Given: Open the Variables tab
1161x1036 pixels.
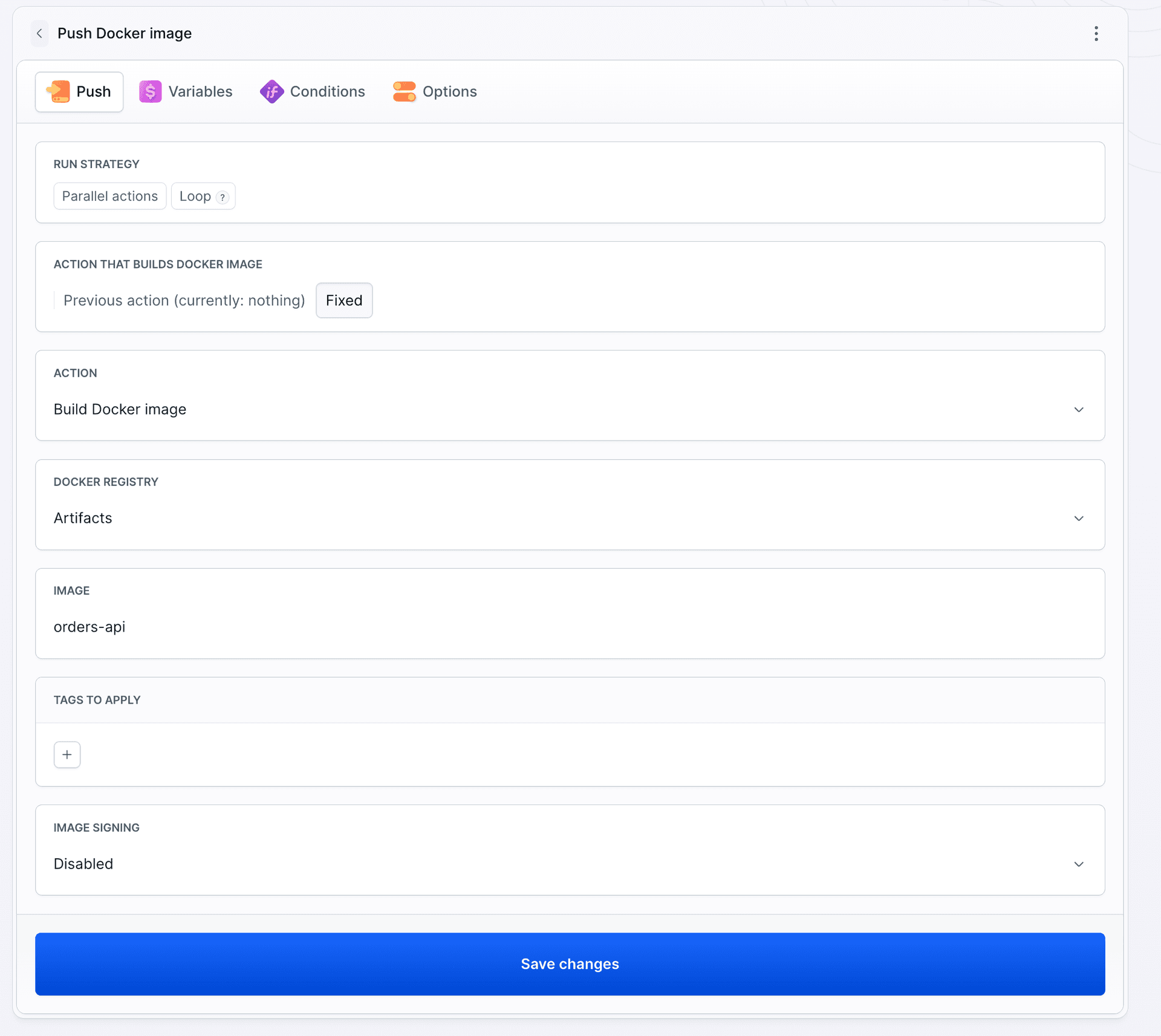Looking at the screenshot, I should pyautogui.click(x=186, y=92).
